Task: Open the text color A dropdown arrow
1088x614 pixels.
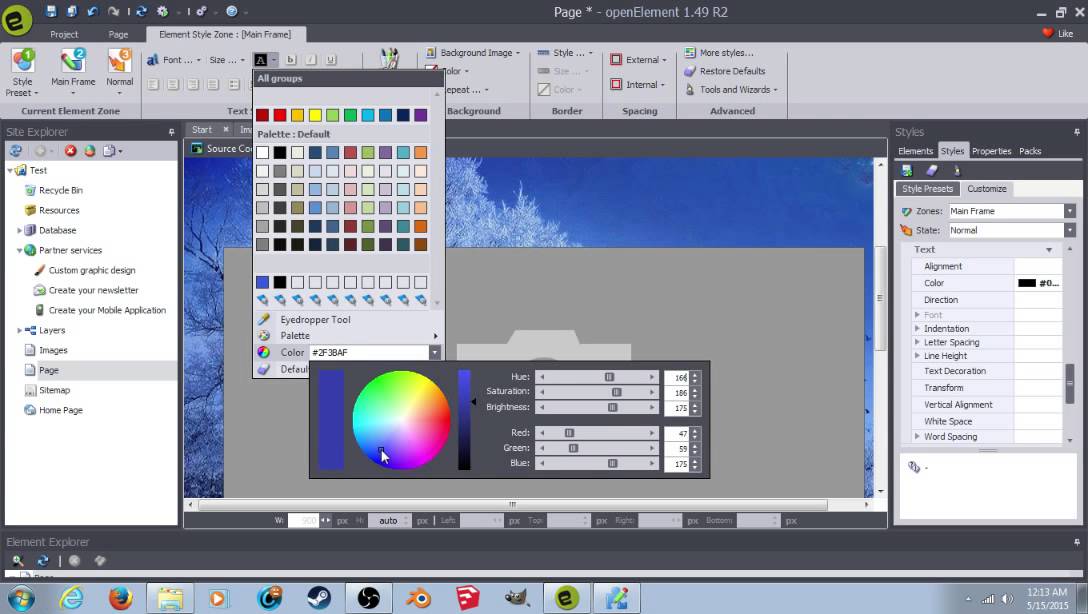Action: pyautogui.click(x=274, y=60)
